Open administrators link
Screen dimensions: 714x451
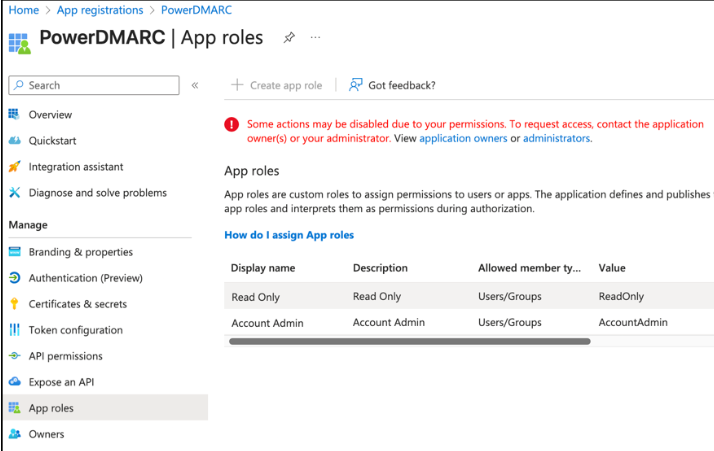[556, 138]
